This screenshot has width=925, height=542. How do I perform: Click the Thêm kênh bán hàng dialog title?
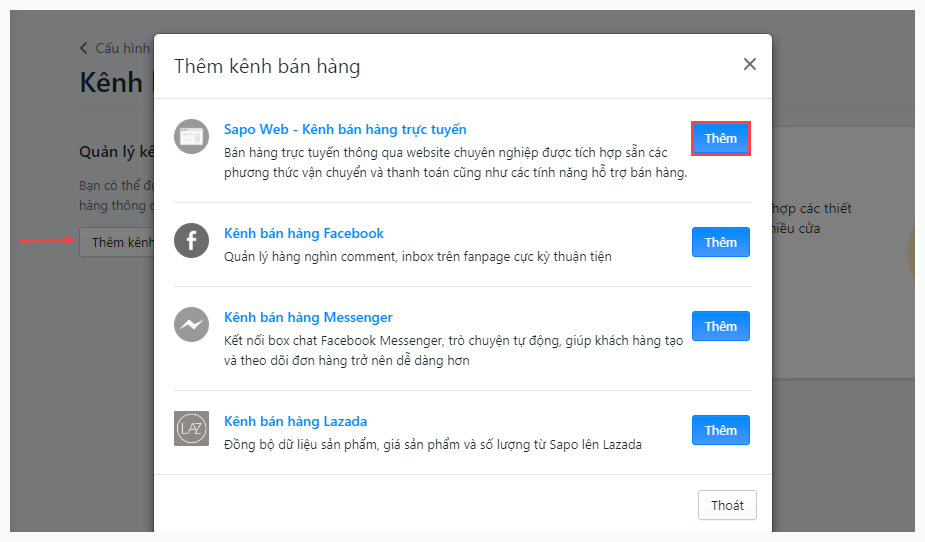(267, 66)
